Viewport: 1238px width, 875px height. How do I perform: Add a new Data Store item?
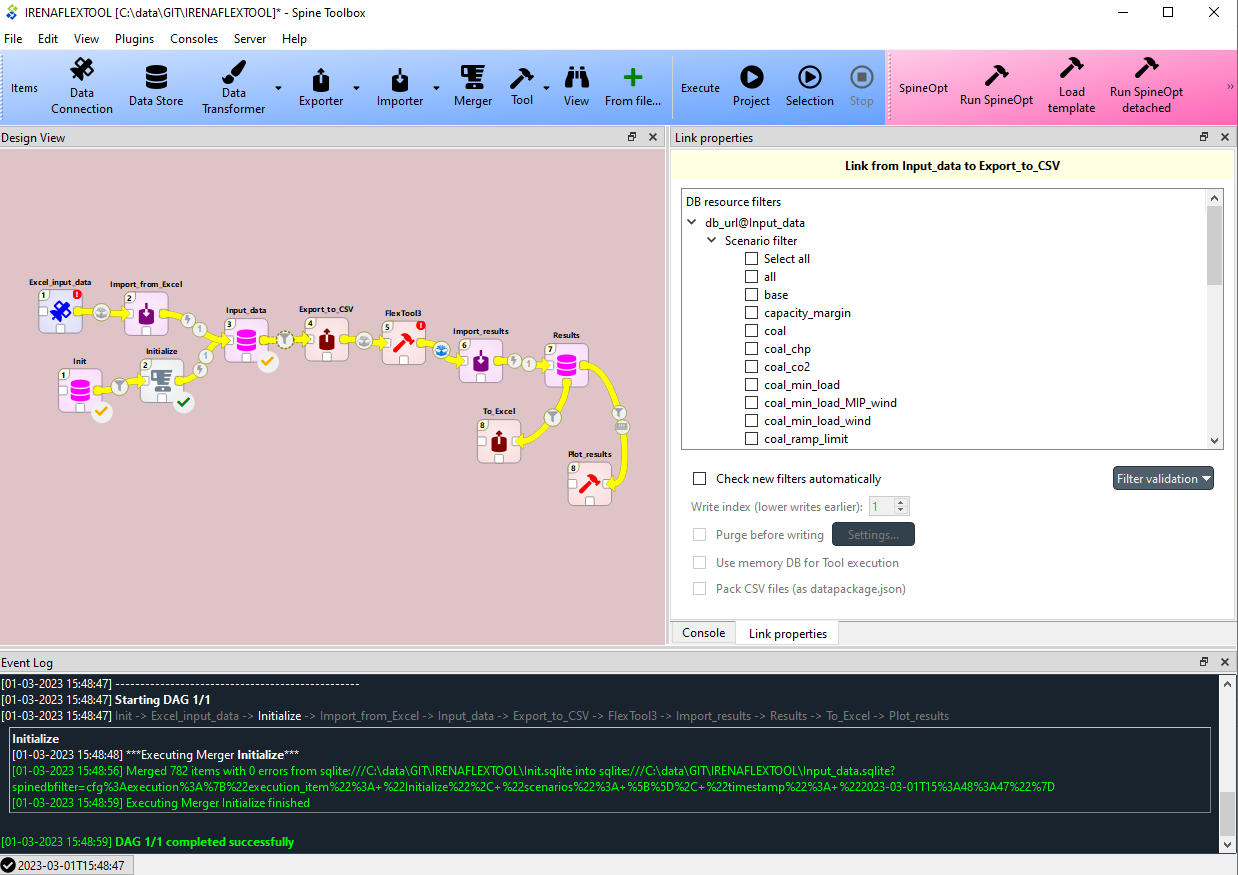pos(156,87)
